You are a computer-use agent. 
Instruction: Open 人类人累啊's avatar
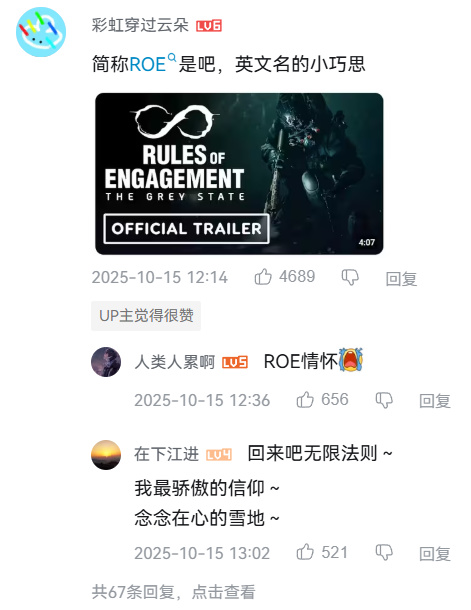tap(106, 362)
